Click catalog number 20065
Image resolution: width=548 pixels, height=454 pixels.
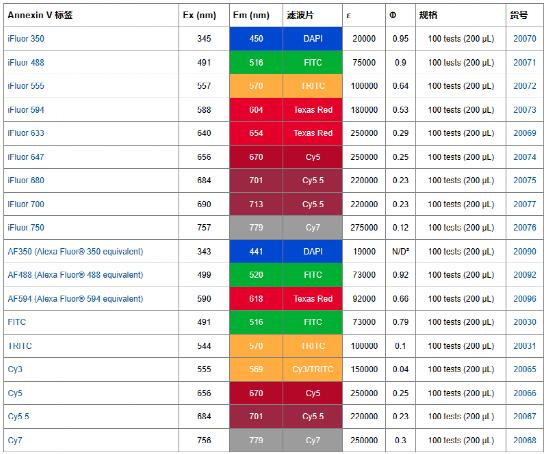(x=525, y=369)
